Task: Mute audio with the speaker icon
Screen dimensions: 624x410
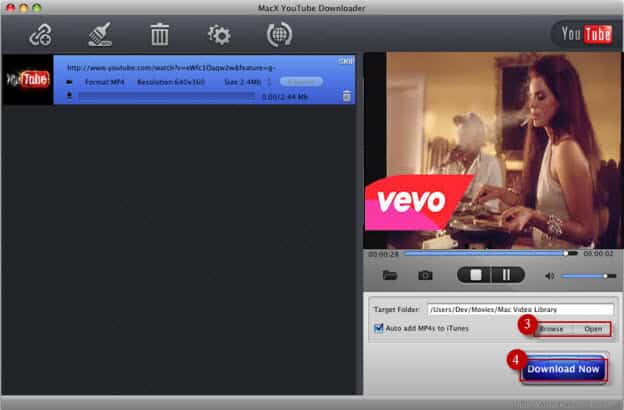Action: [550, 276]
